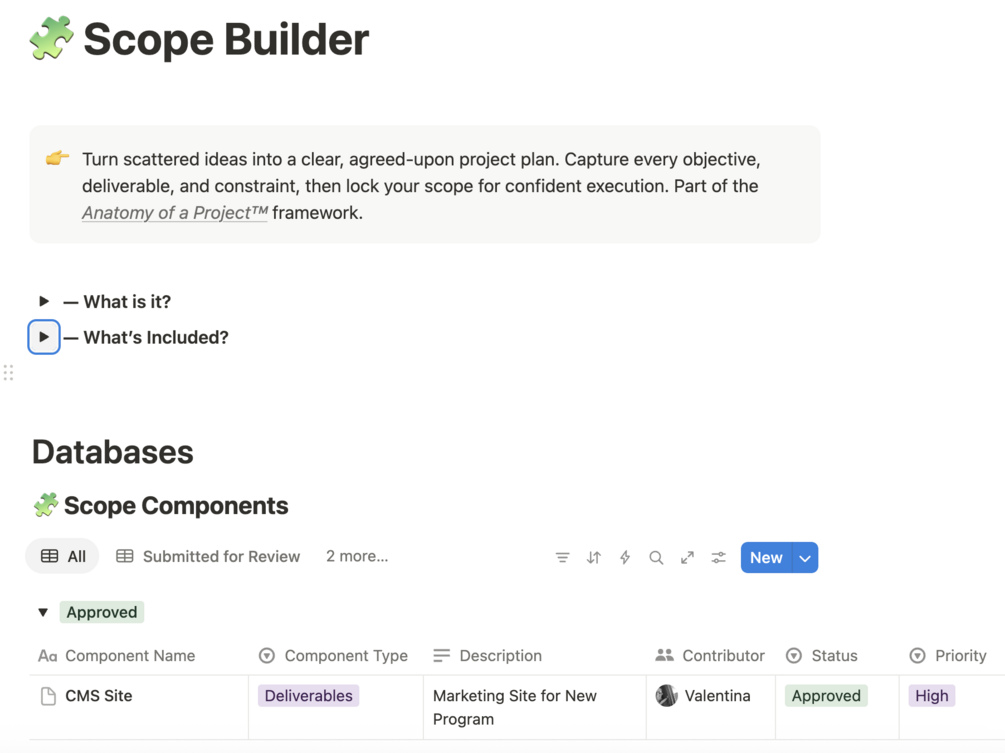1005x753 pixels.
Task: Click the New button
Action: (x=766, y=558)
